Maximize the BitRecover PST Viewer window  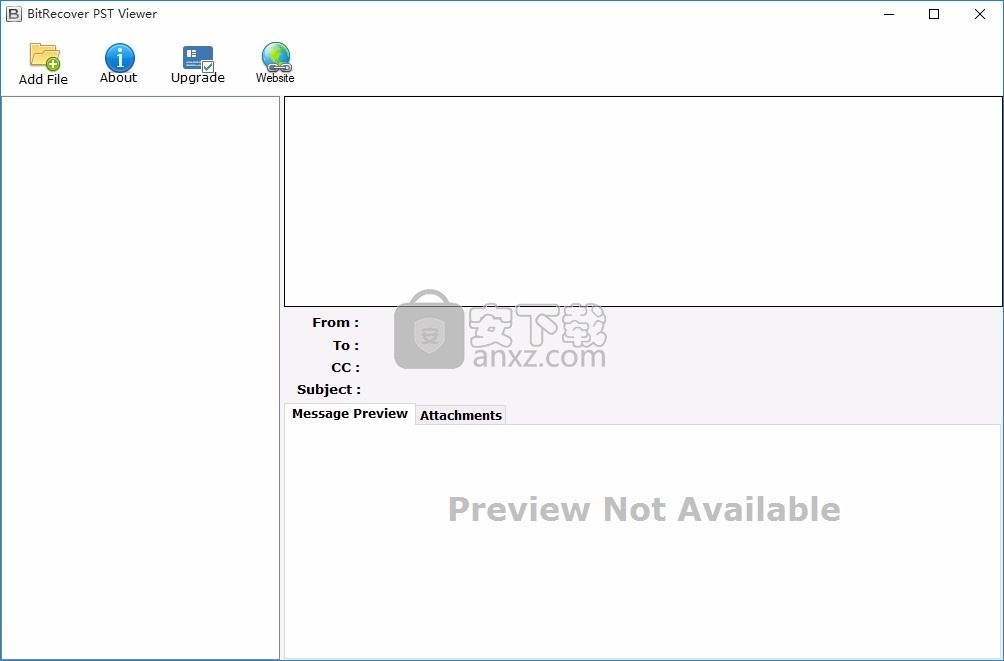click(934, 14)
